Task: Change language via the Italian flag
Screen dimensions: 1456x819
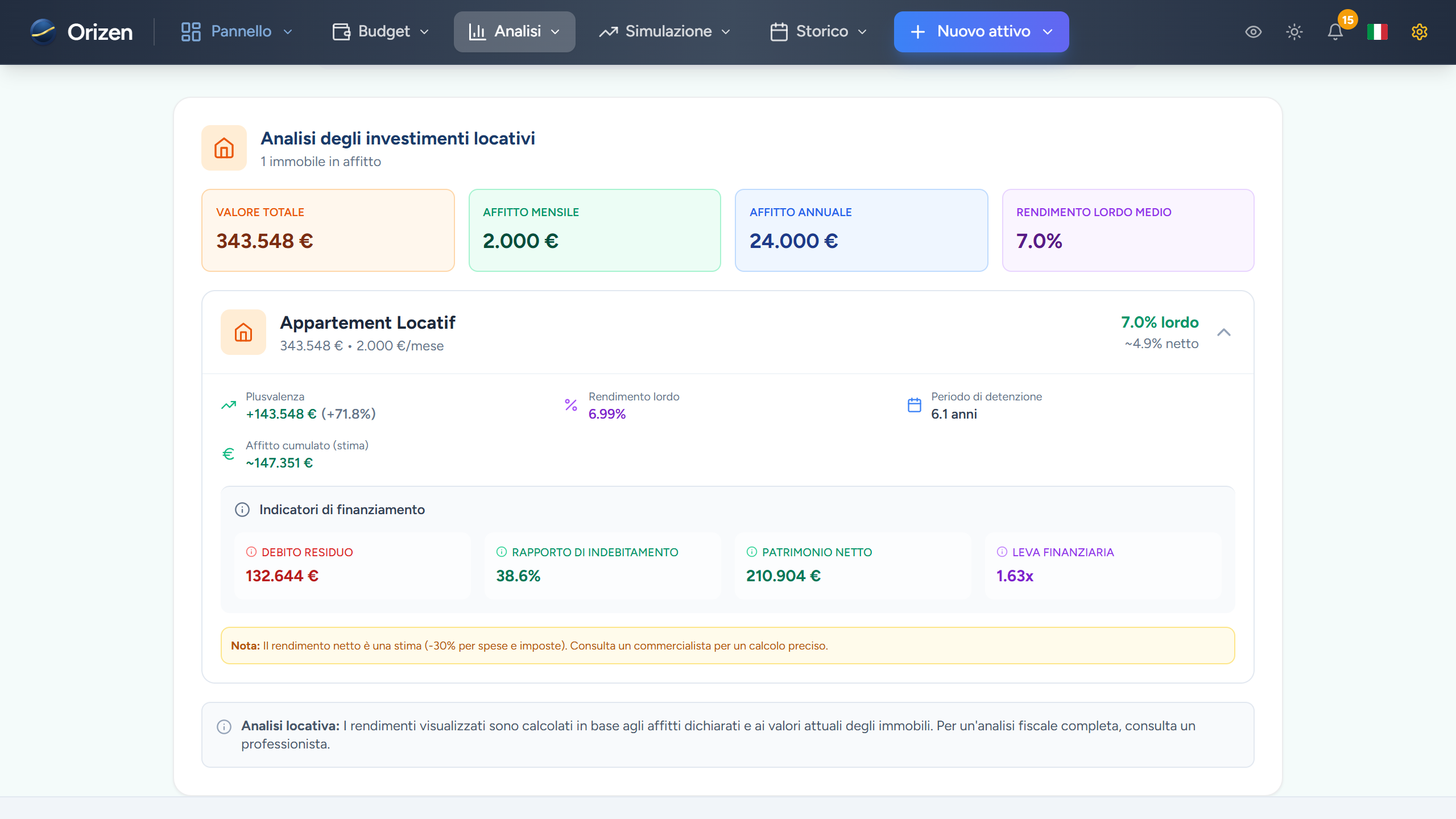Action: click(x=1377, y=32)
